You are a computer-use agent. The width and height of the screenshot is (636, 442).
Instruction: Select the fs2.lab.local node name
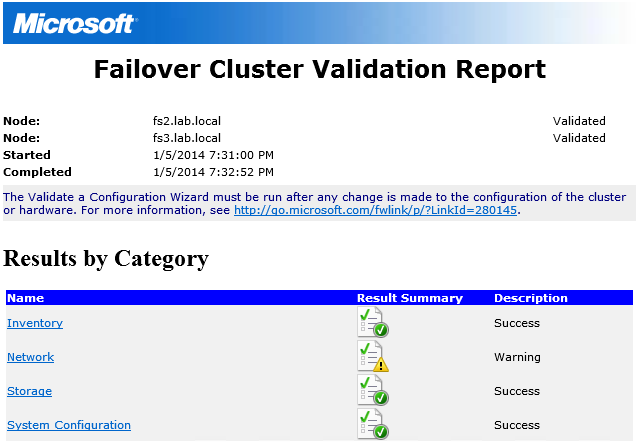click(180, 121)
